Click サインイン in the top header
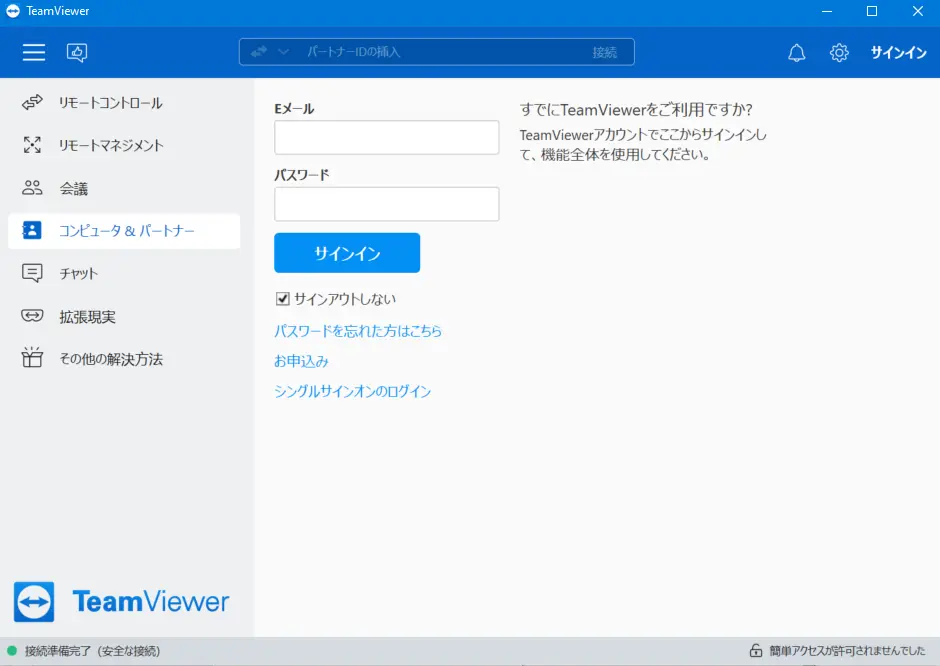The width and height of the screenshot is (940, 666). 898,53
